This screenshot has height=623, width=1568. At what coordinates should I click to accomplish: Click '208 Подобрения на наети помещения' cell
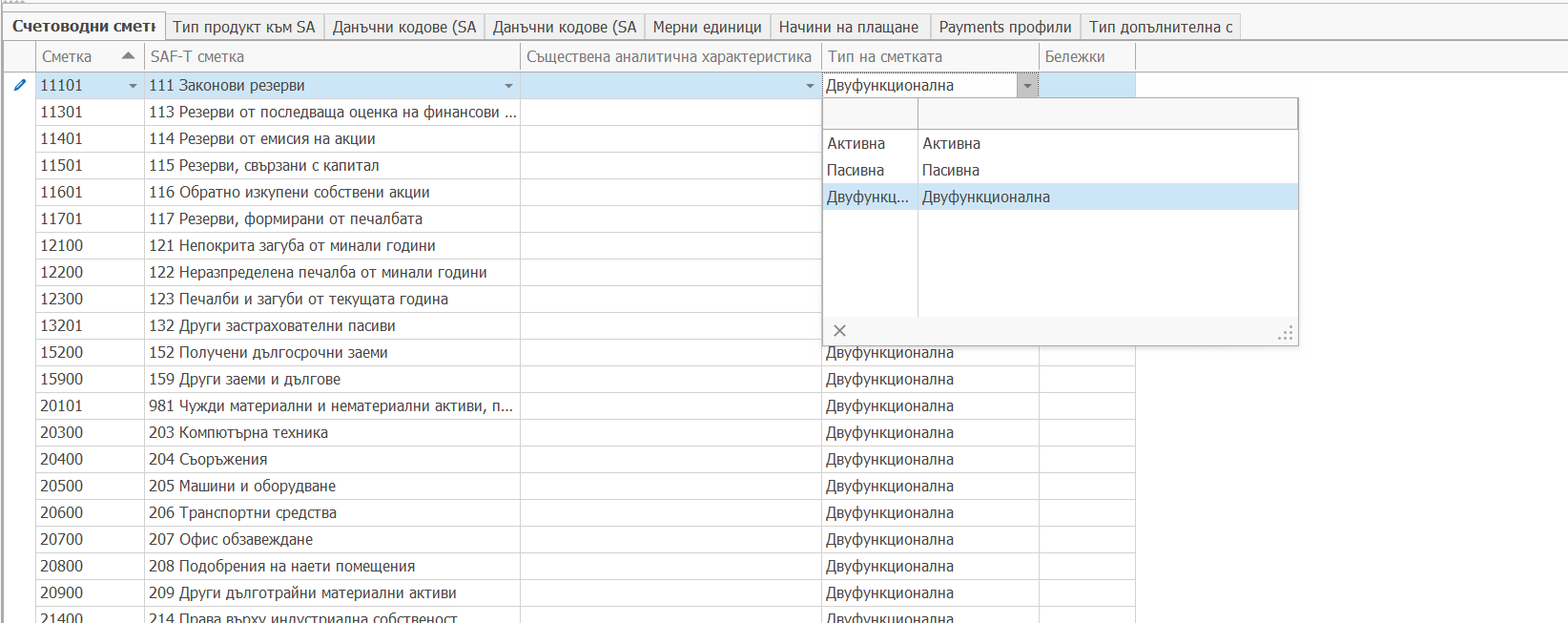tap(332, 566)
